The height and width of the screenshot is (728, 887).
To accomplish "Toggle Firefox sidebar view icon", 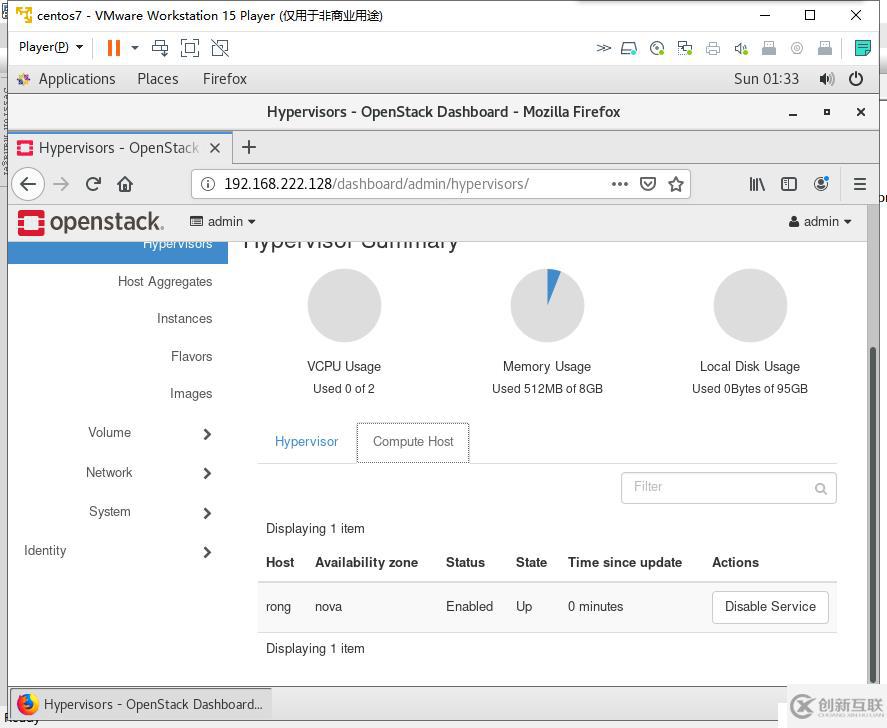I will point(789,184).
